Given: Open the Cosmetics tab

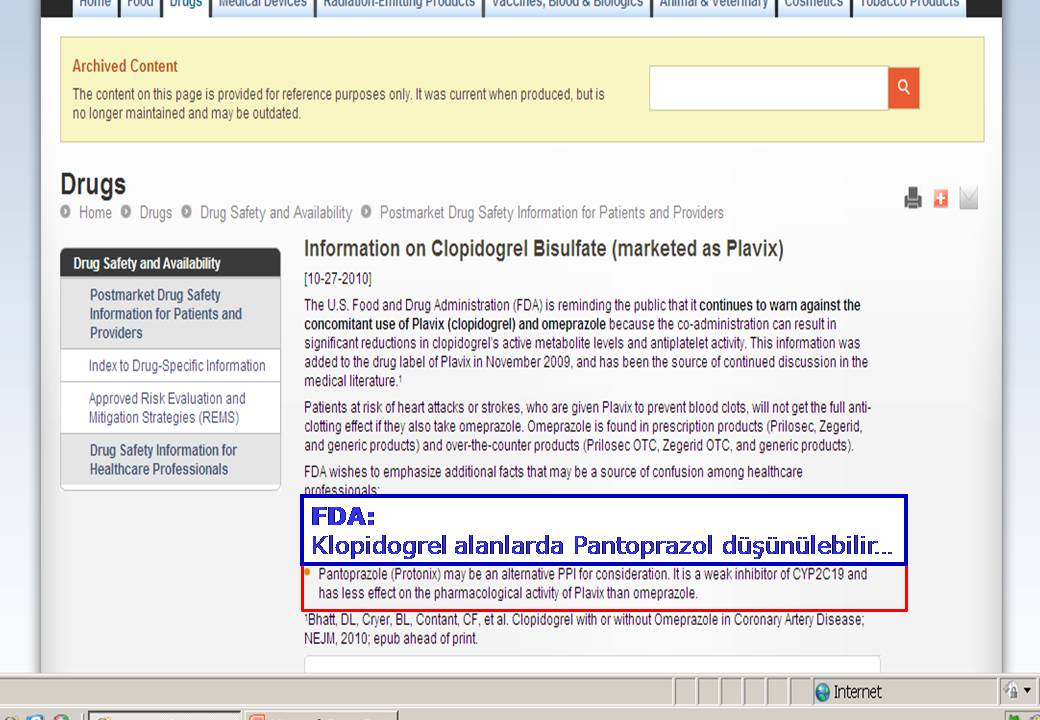Looking at the screenshot, I should coord(813,5).
